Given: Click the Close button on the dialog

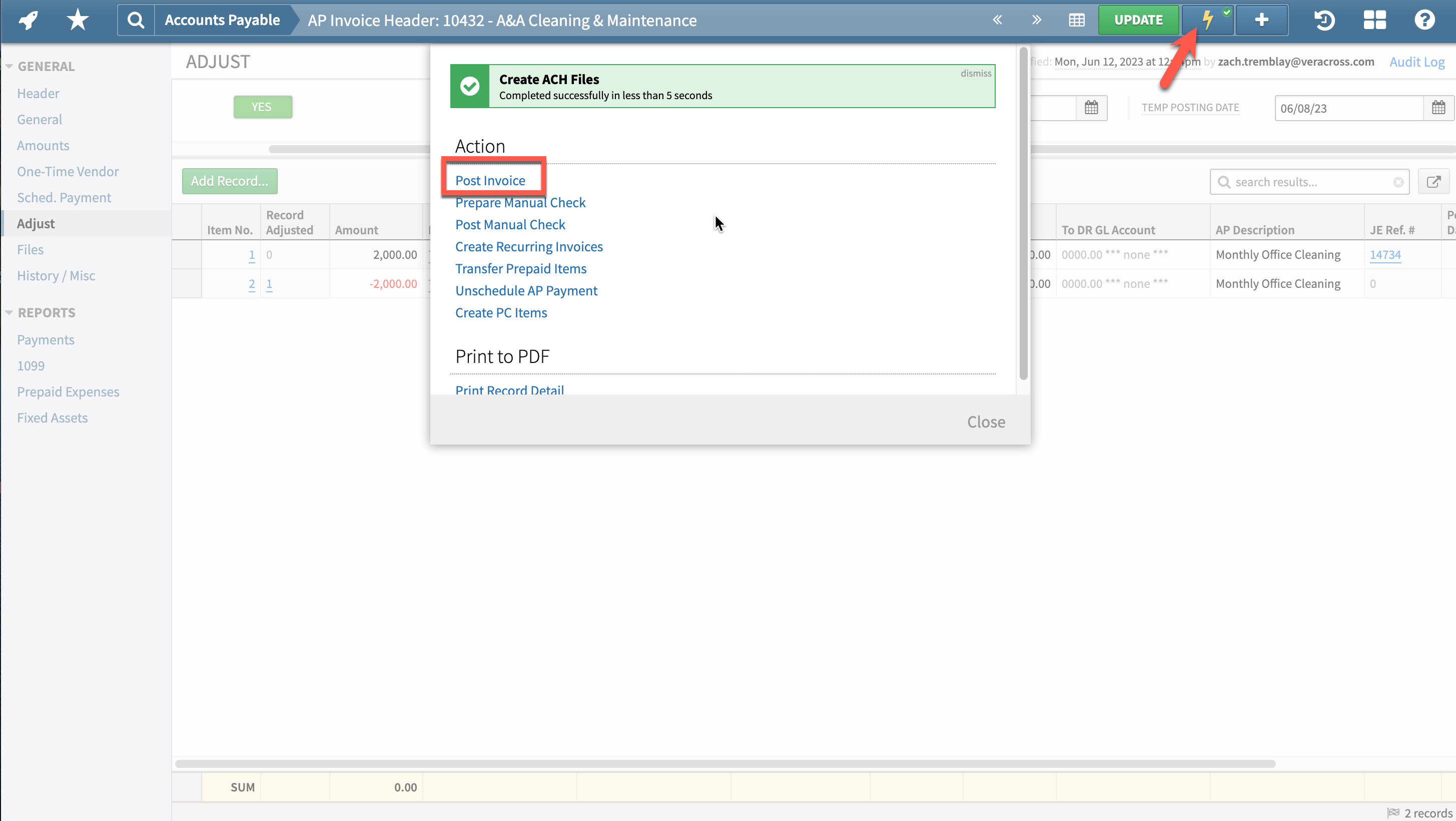Looking at the screenshot, I should pos(986,421).
